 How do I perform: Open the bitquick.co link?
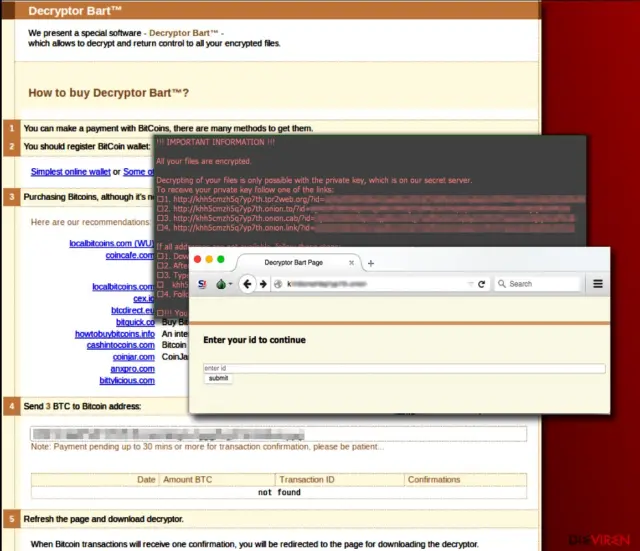point(135,322)
